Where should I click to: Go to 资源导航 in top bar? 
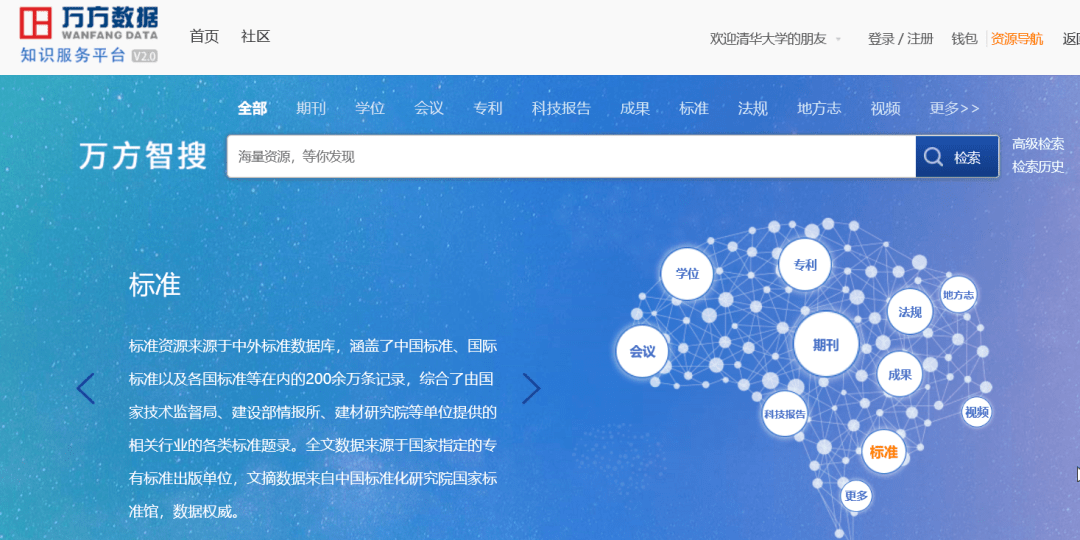pos(1017,39)
